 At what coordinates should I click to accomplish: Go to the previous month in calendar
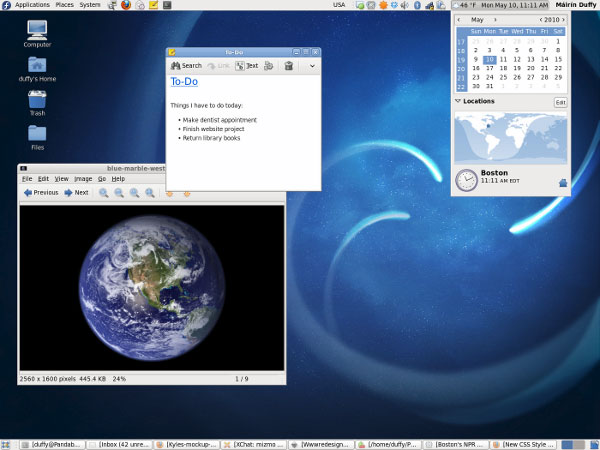tap(459, 19)
